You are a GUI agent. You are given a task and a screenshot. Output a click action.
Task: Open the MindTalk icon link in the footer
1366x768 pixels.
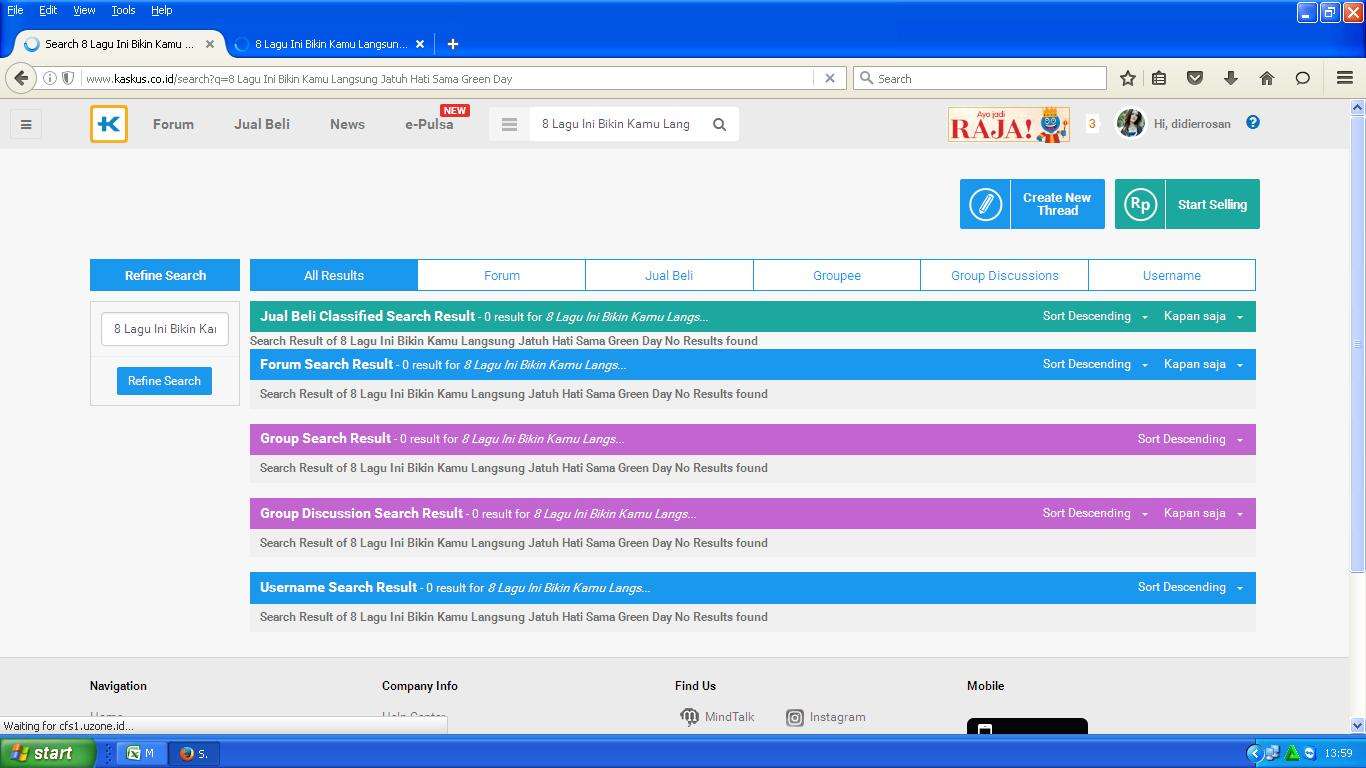tap(690, 717)
